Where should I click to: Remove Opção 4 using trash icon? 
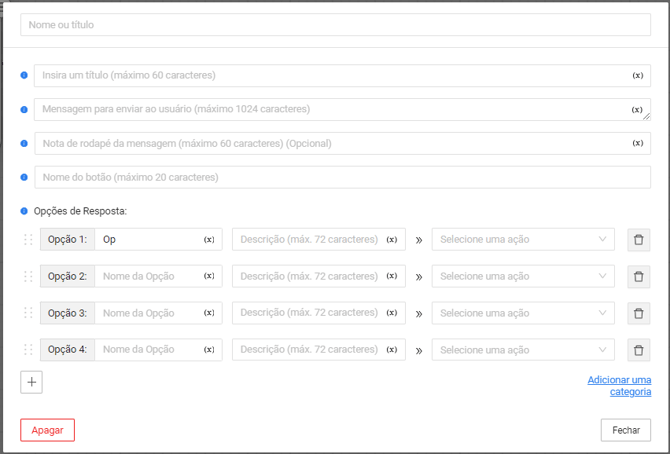(638, 350)
